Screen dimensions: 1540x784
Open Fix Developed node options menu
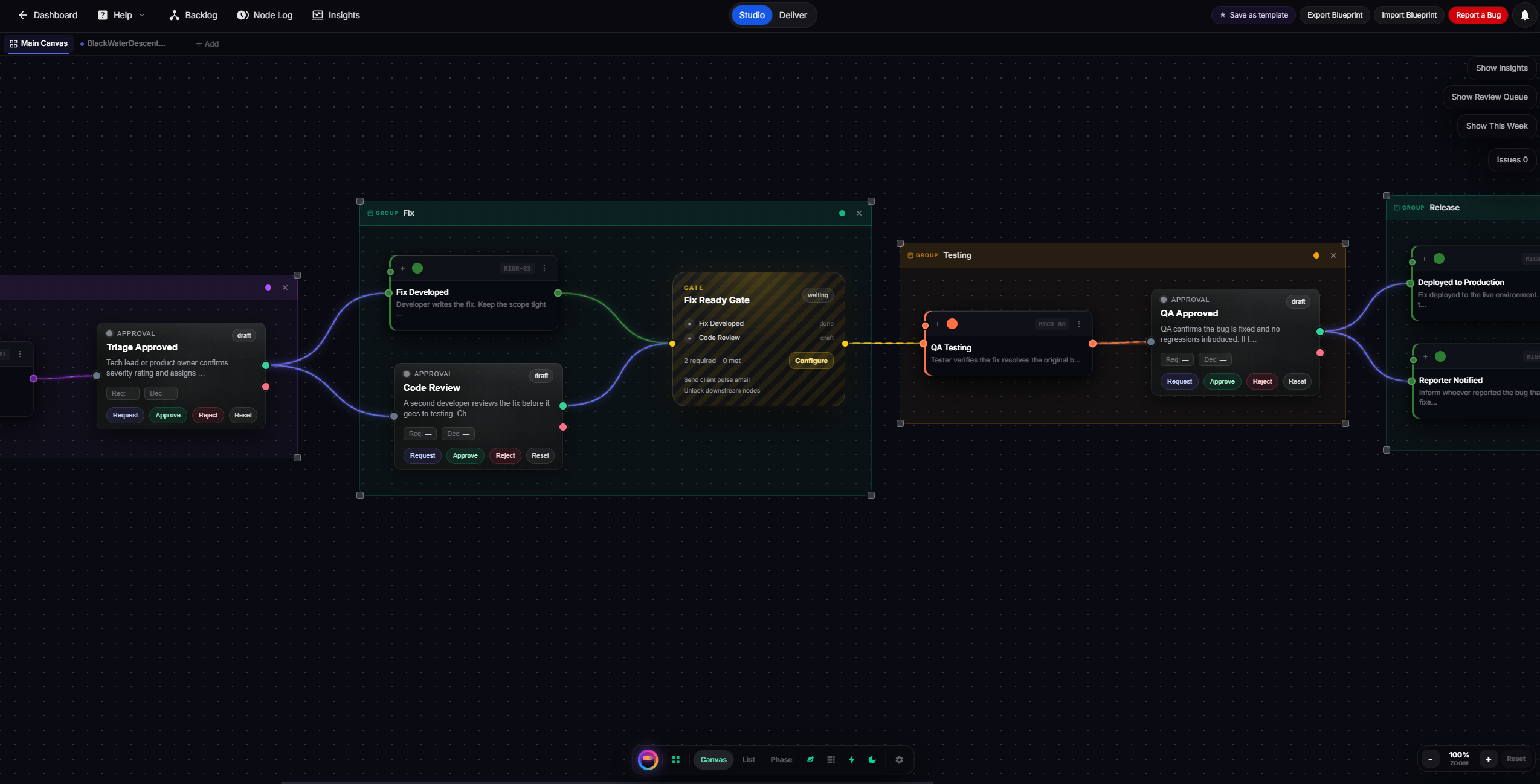pos(544,268)
